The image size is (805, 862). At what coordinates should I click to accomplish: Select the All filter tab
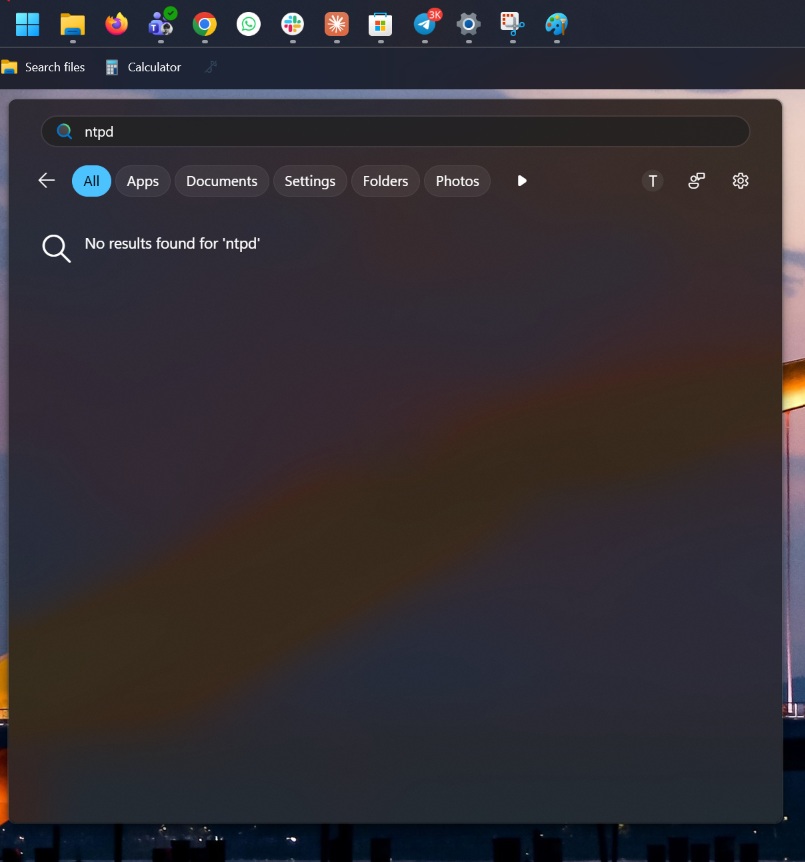pyautogui.click(x=91, y=181)
